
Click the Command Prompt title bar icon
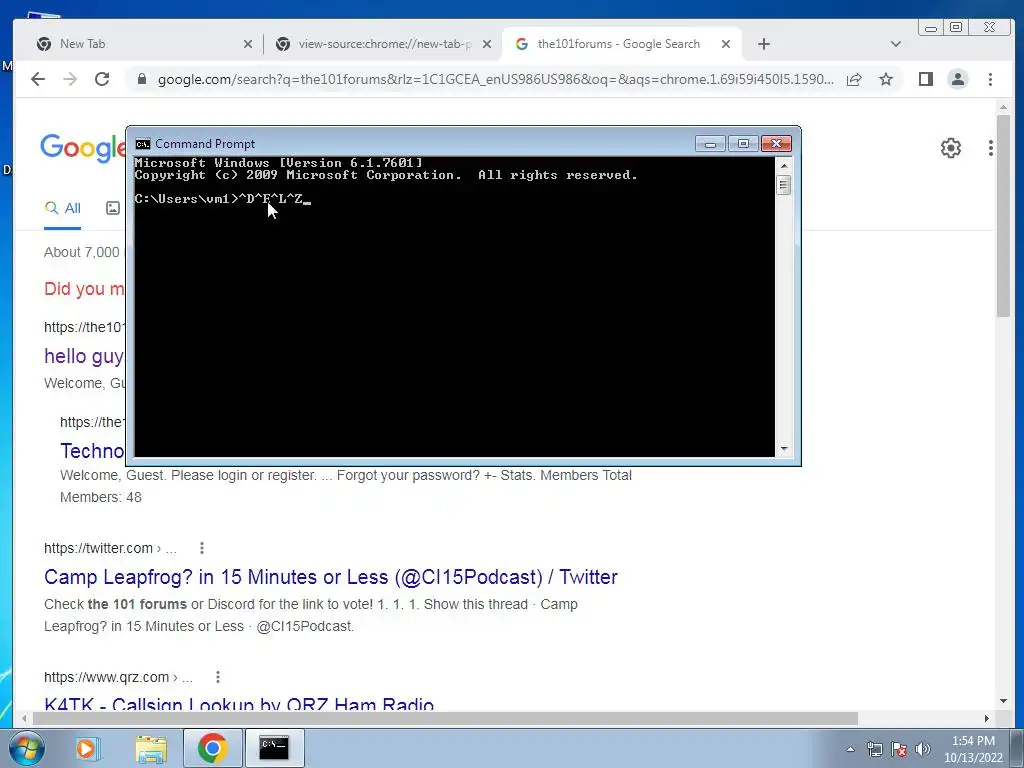(x=142, y=144)
